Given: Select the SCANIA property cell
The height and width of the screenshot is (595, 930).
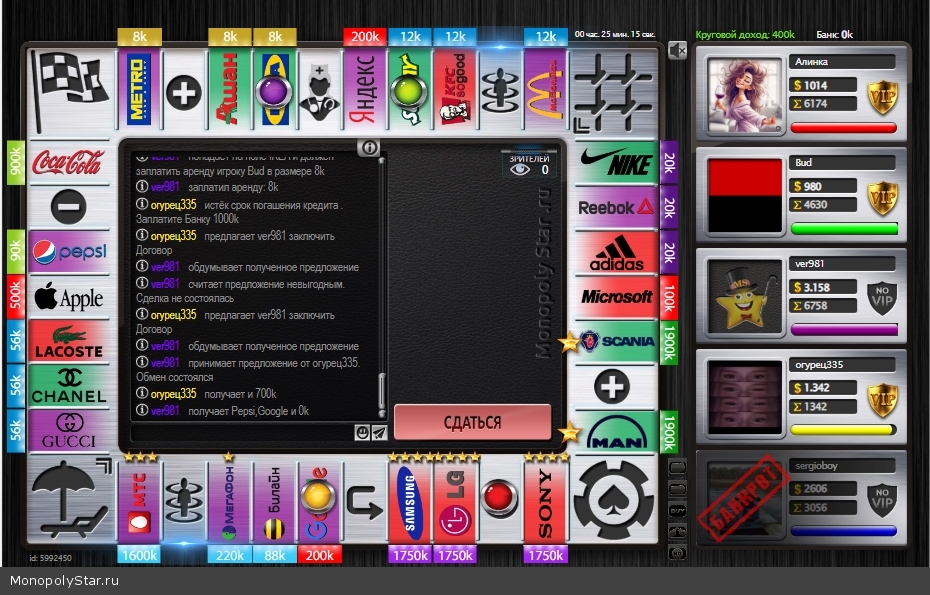Looking at the screenshot, I should 616,342.
